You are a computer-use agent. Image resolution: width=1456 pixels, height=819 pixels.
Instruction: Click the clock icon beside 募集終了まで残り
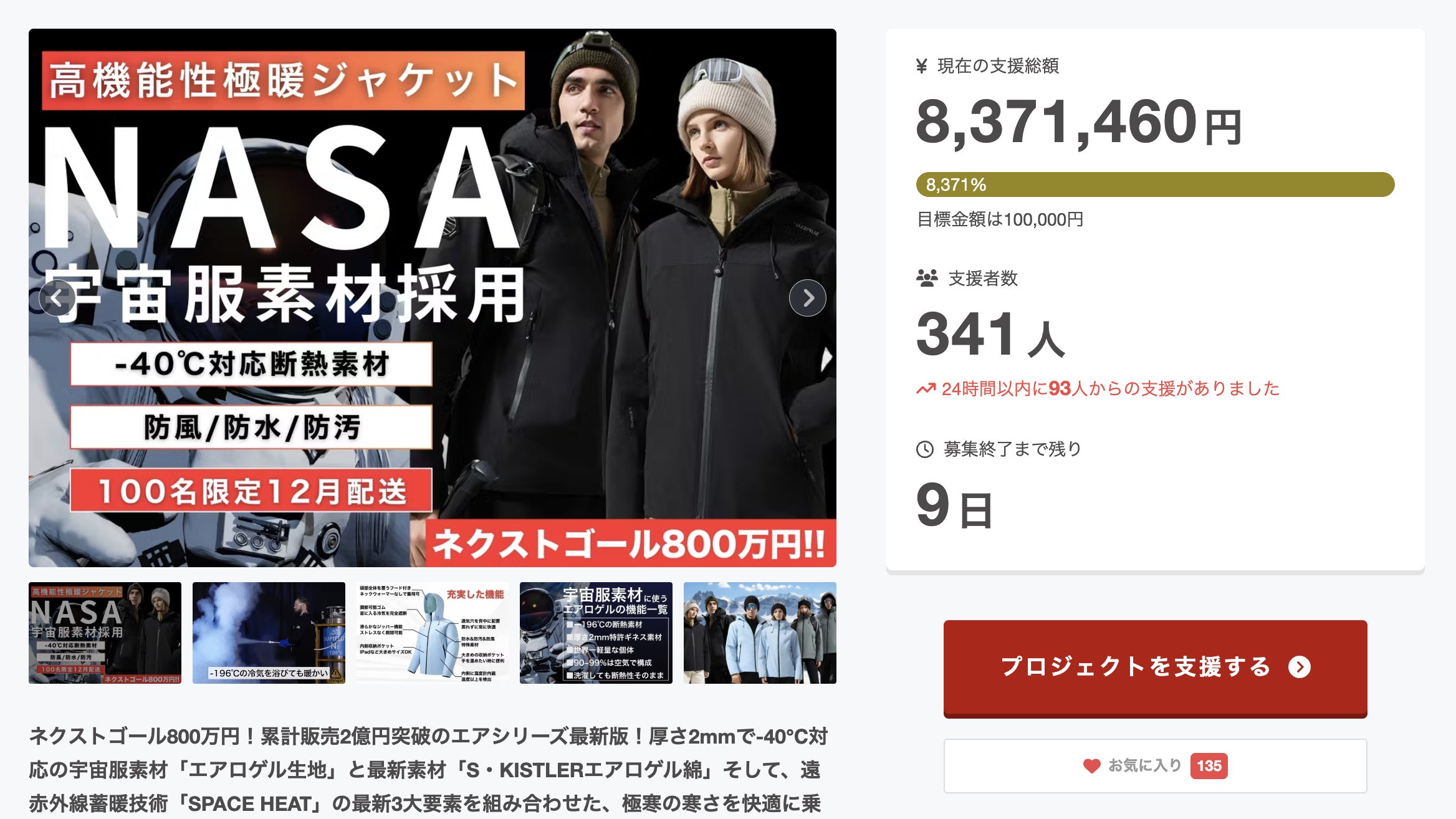click(x=925, y=449)
